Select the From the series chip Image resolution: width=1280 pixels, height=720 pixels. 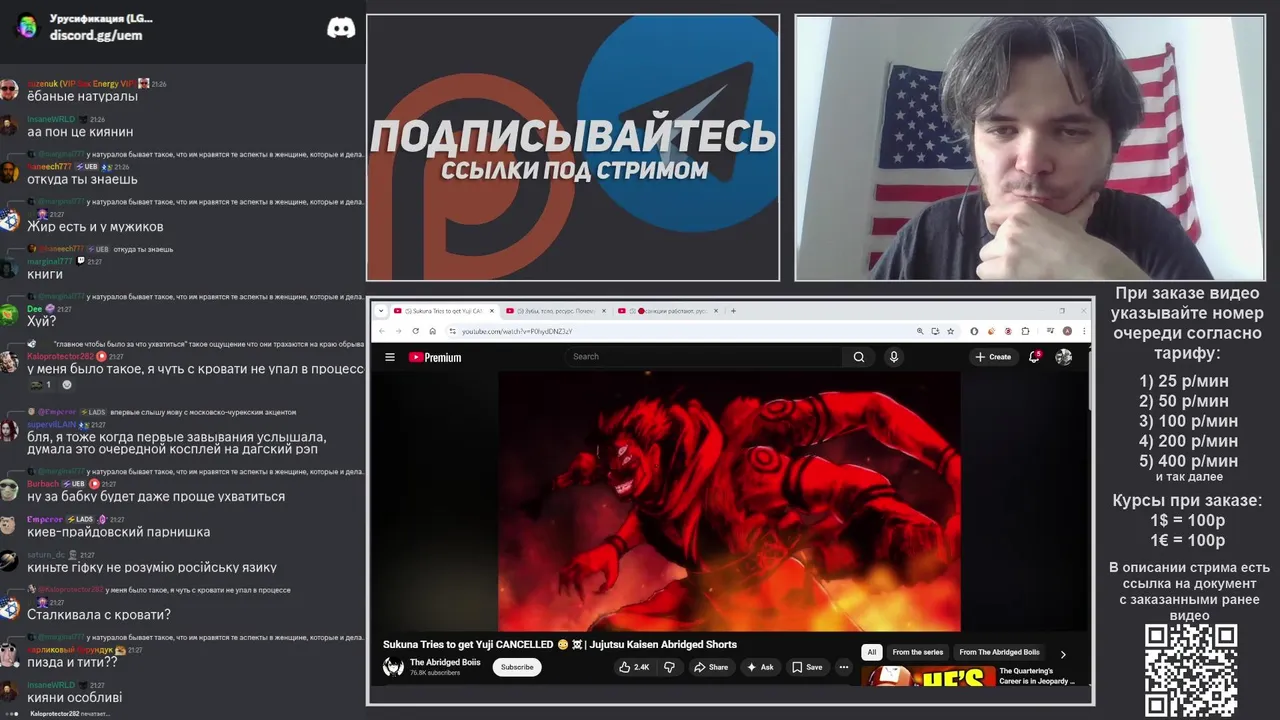(x=918, y=652)
